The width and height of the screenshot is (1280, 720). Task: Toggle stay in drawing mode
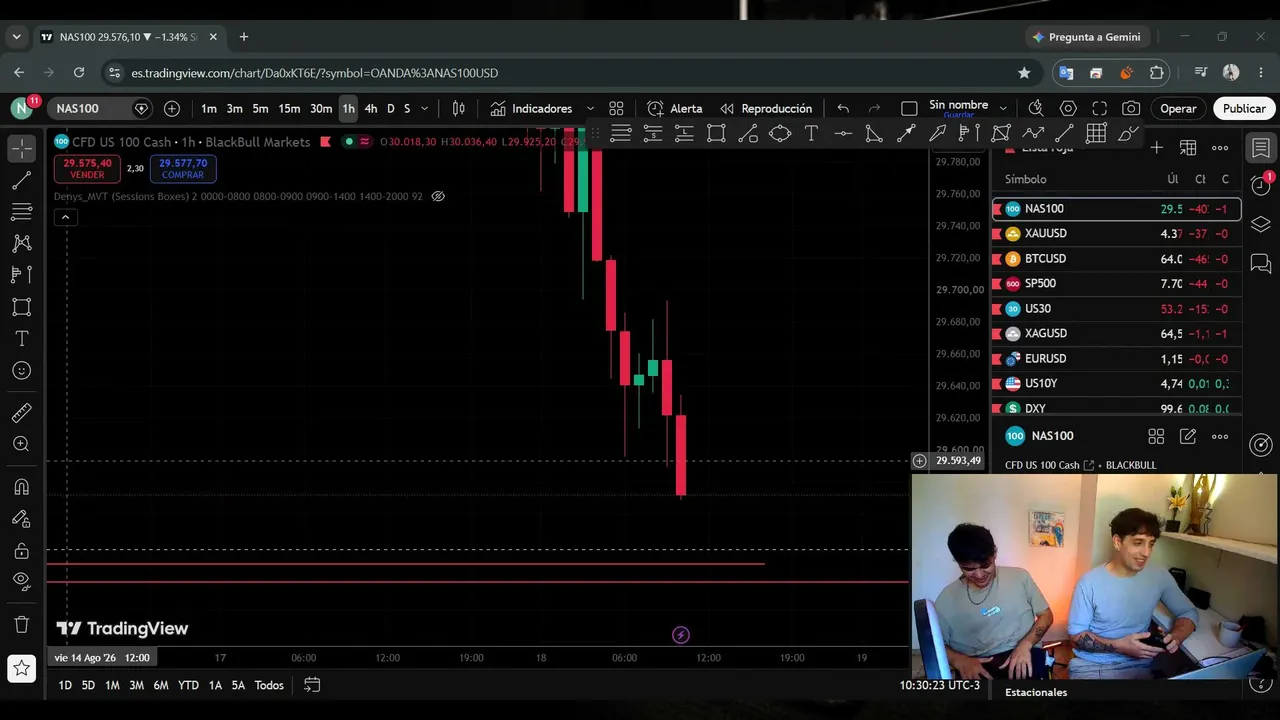coord(21,519)
